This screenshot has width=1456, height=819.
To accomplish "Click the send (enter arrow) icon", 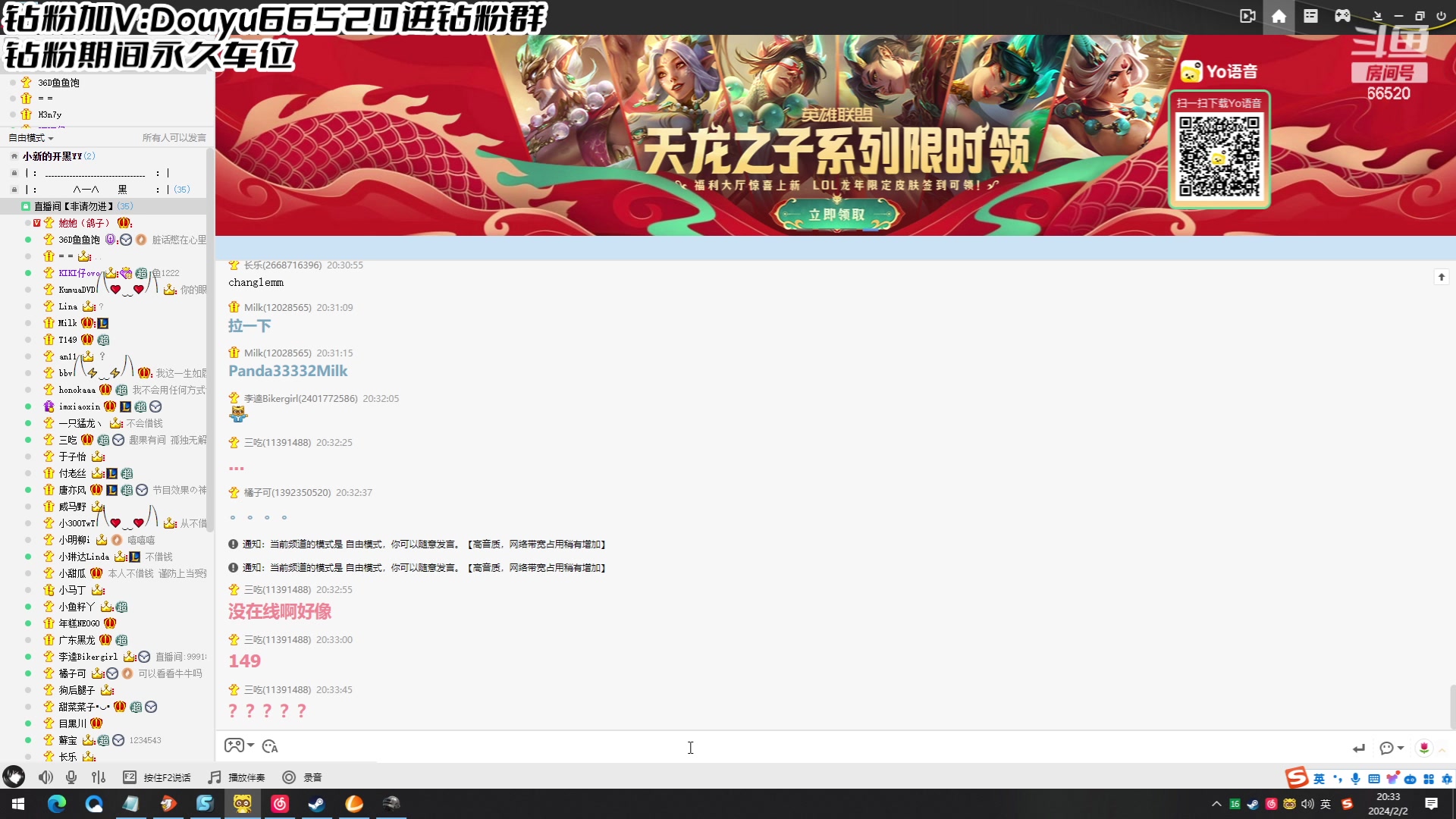I will click(x=1358, y=748).
